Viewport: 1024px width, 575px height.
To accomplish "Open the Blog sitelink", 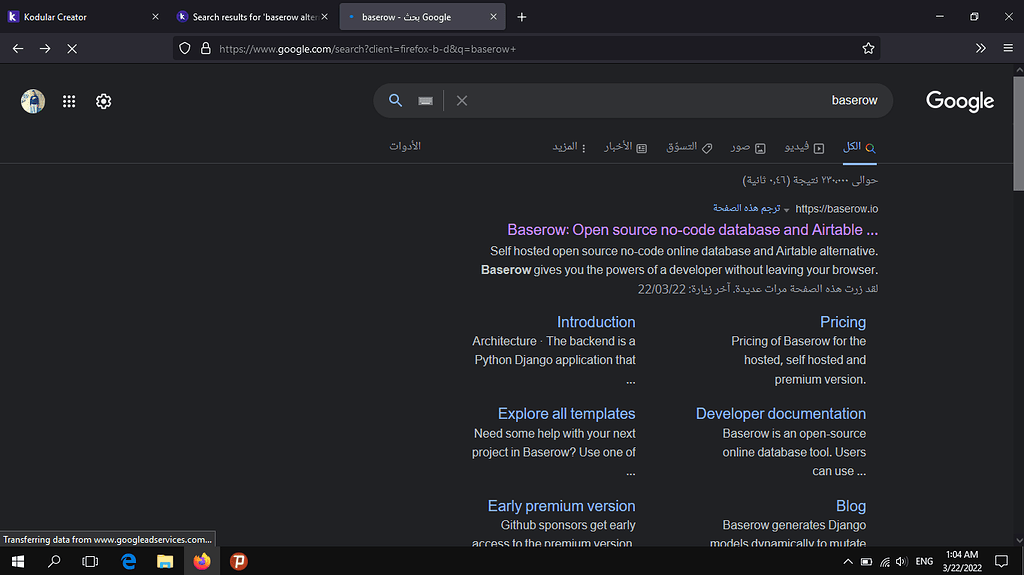I will pyautogui.click(x=851, y=506).
